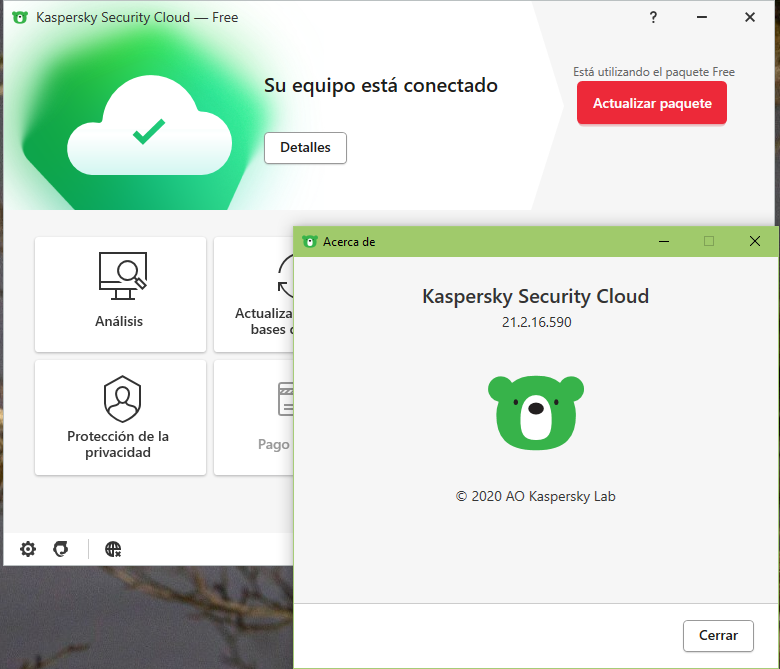780x669 pixels.
Task: Click the Kaspersky Security Cloud heading in dialog
Action: (x=536, y=296)
